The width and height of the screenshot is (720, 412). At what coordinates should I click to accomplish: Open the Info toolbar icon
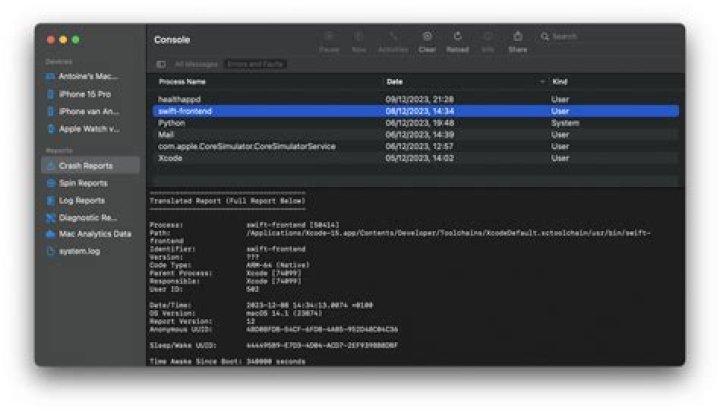(488, 37)
